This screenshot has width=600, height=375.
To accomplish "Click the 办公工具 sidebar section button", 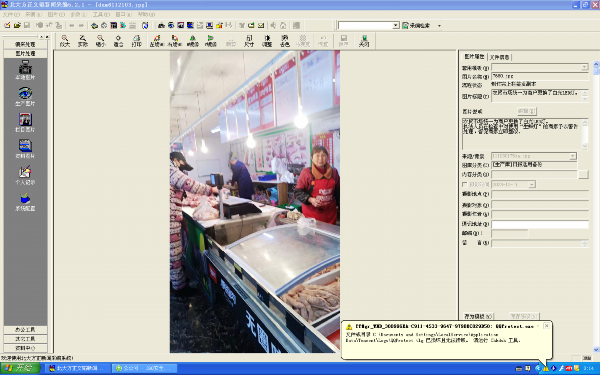I will [25, 329].
